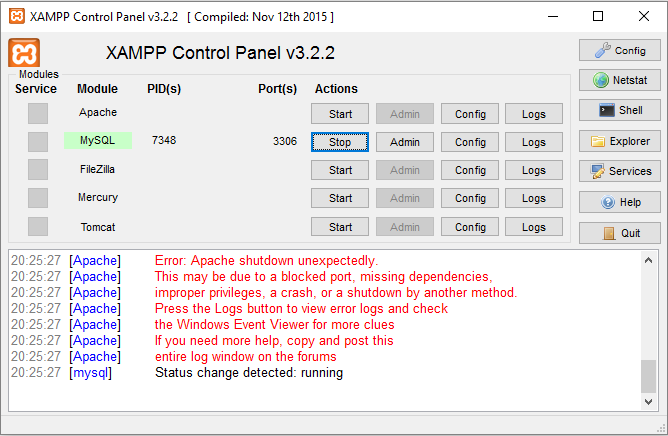Click the FileZilla module label
Viewport: 668px width, 436px height.
click(x=97, y=169)
